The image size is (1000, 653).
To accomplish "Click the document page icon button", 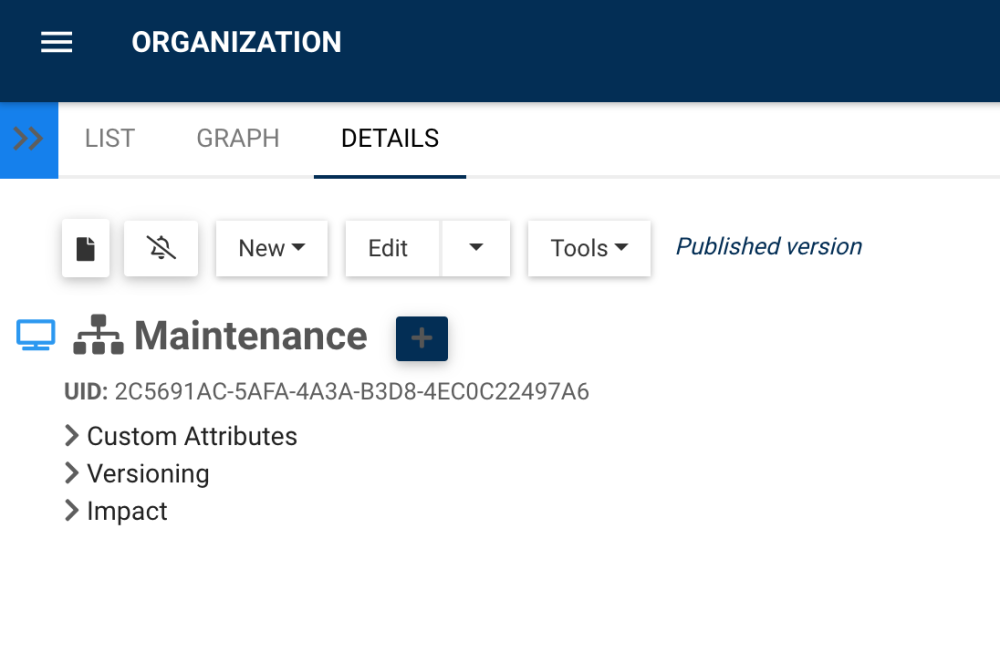I will [x=86, y=248].
